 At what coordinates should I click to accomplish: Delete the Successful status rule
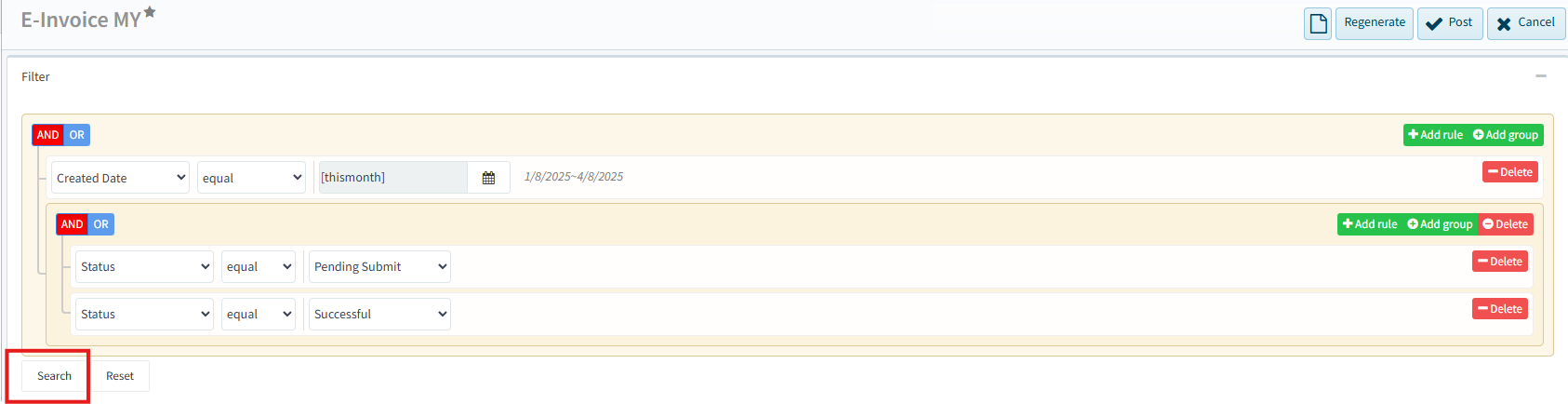(x=1499, y=309)
